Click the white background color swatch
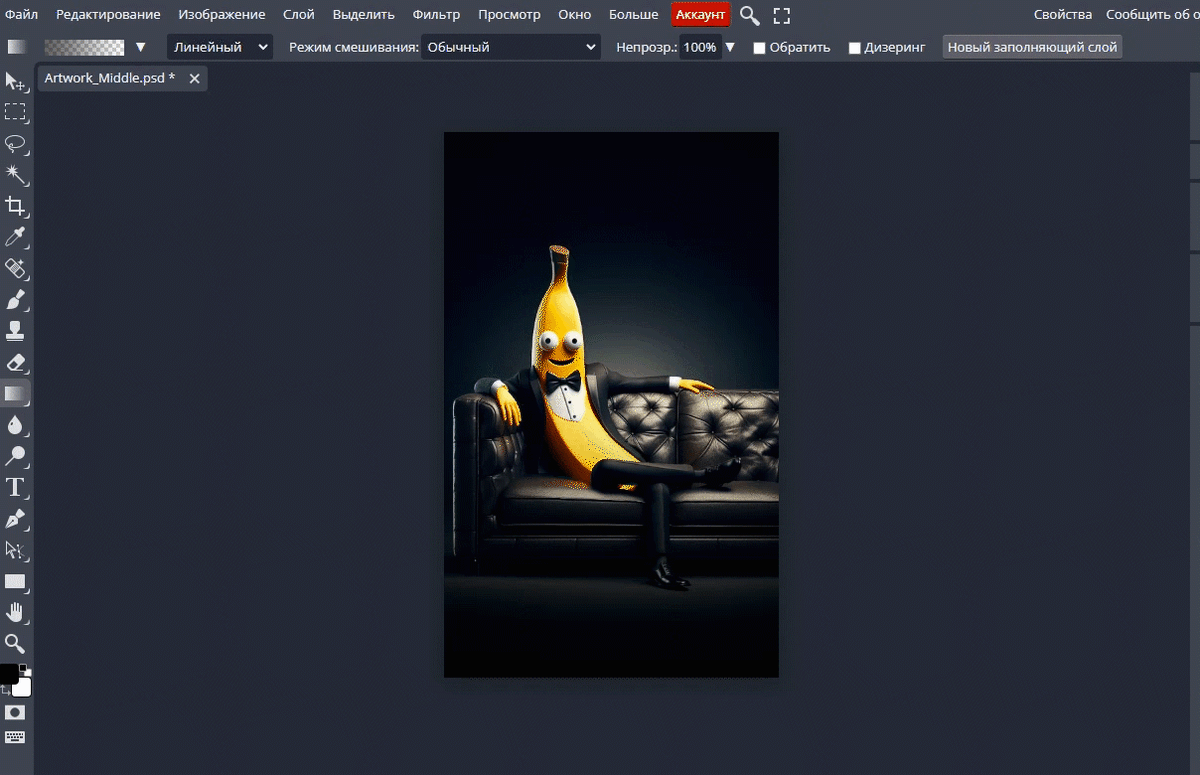 24,689
